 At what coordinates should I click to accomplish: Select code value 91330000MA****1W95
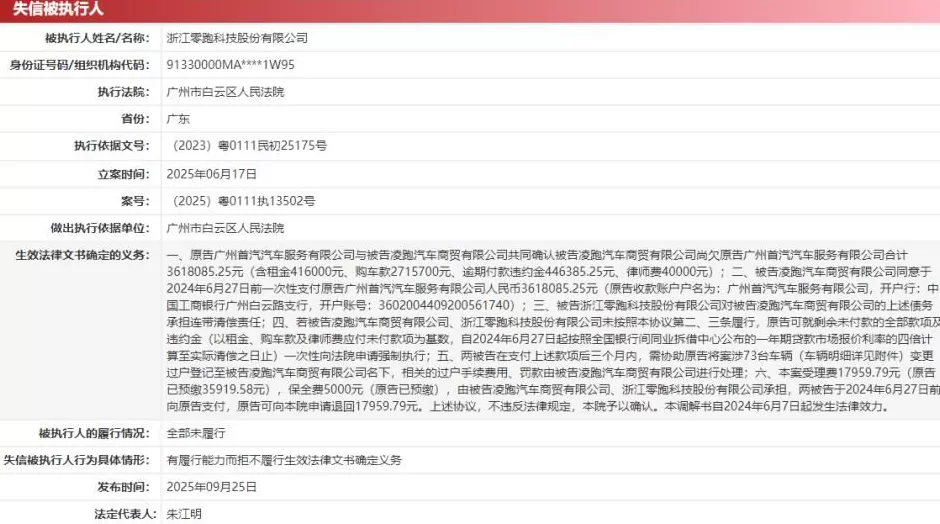pyautogui.click(x=231, y=65)
